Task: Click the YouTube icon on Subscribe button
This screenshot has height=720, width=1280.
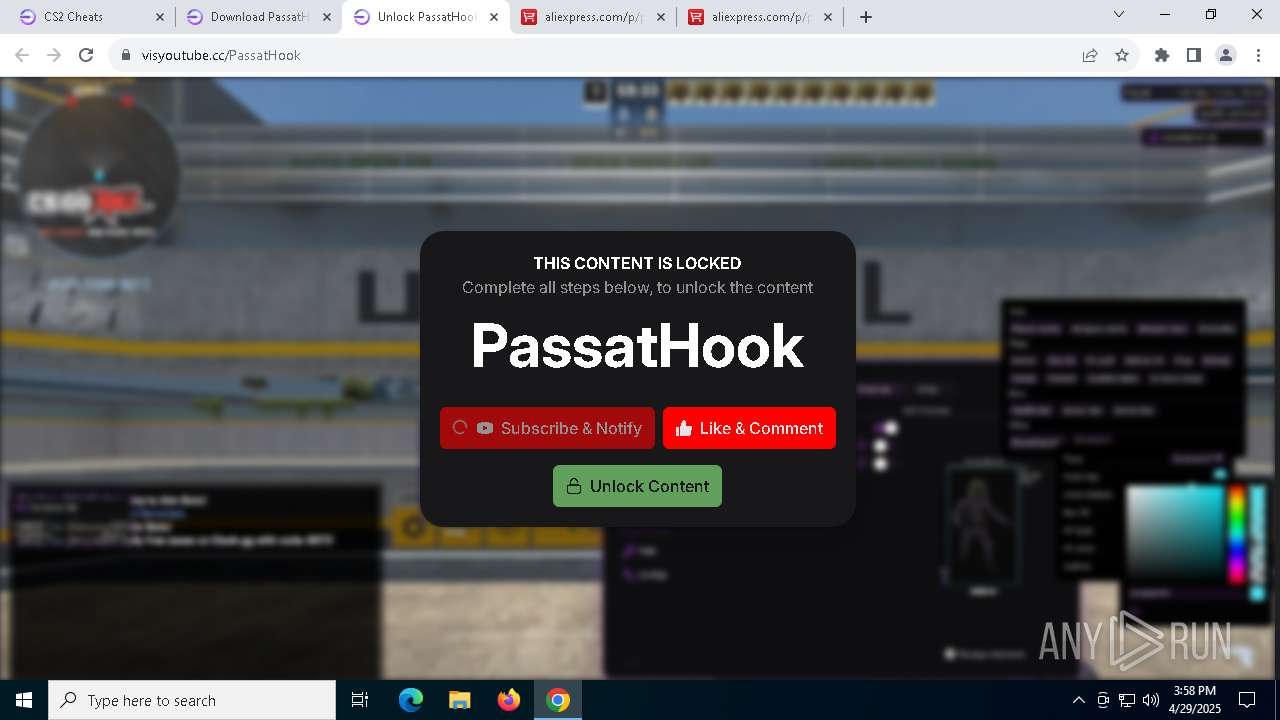Action: 485,428
